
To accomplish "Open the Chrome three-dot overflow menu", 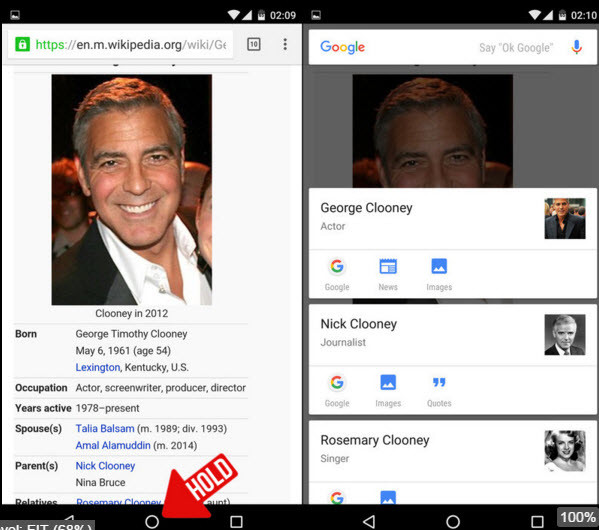I will pyautogui.click(x=285, y=44).
